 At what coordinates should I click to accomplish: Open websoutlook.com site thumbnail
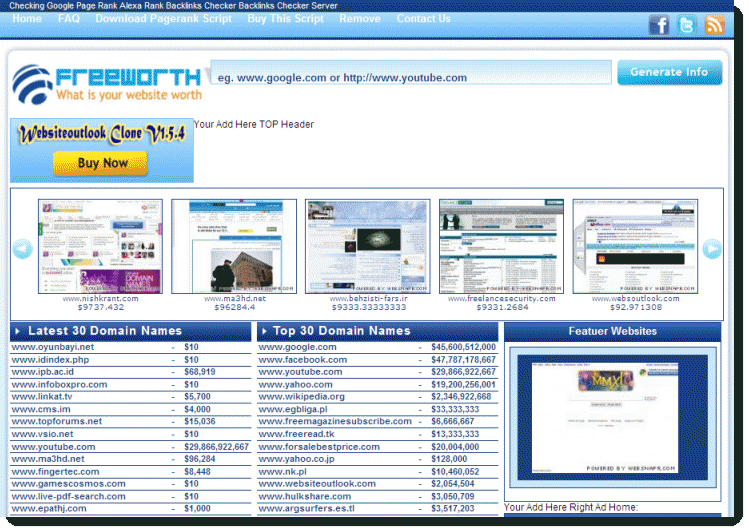[635, 246]
